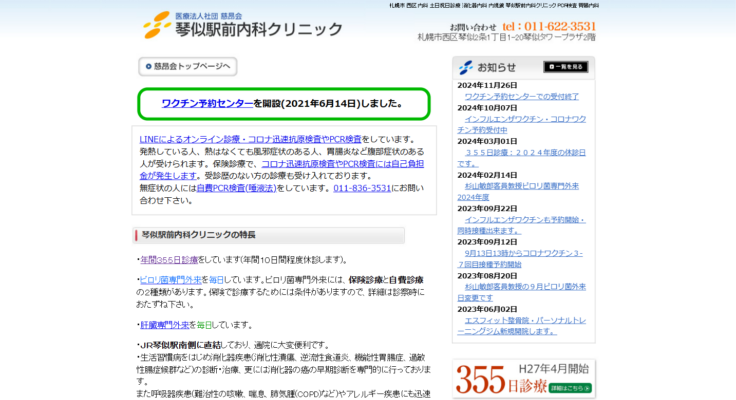Viewport: 736px width, 400px height.
Task: Open news 杉山敏郎客員教授の9月ピロリ菌外来
Action: [521, 292]
